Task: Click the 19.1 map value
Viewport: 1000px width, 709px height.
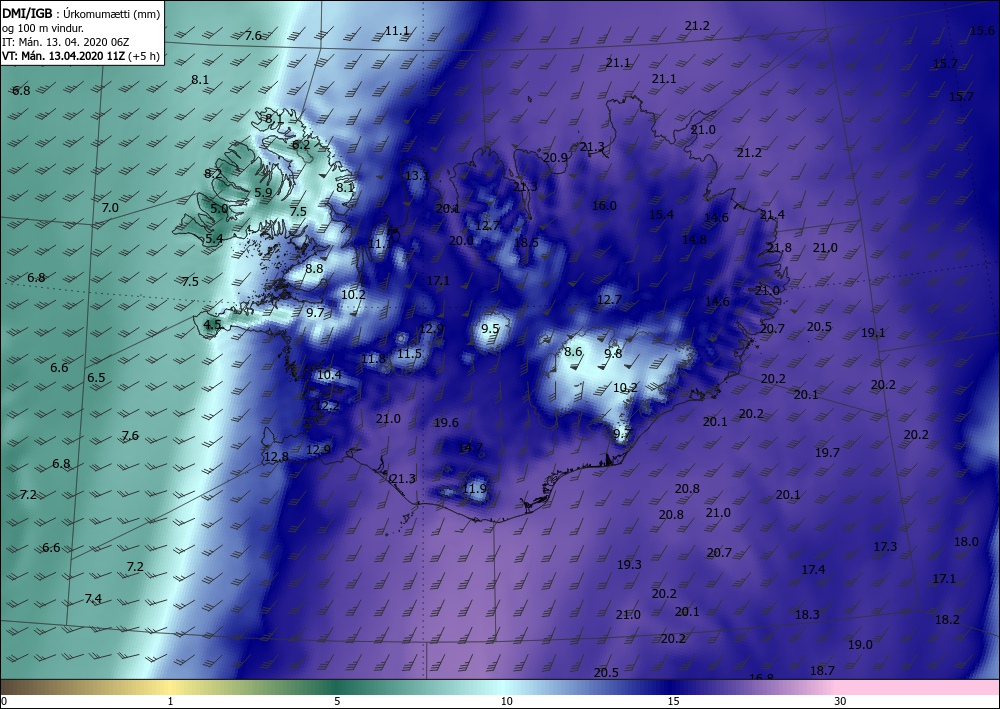Action: tap(873, 332)
